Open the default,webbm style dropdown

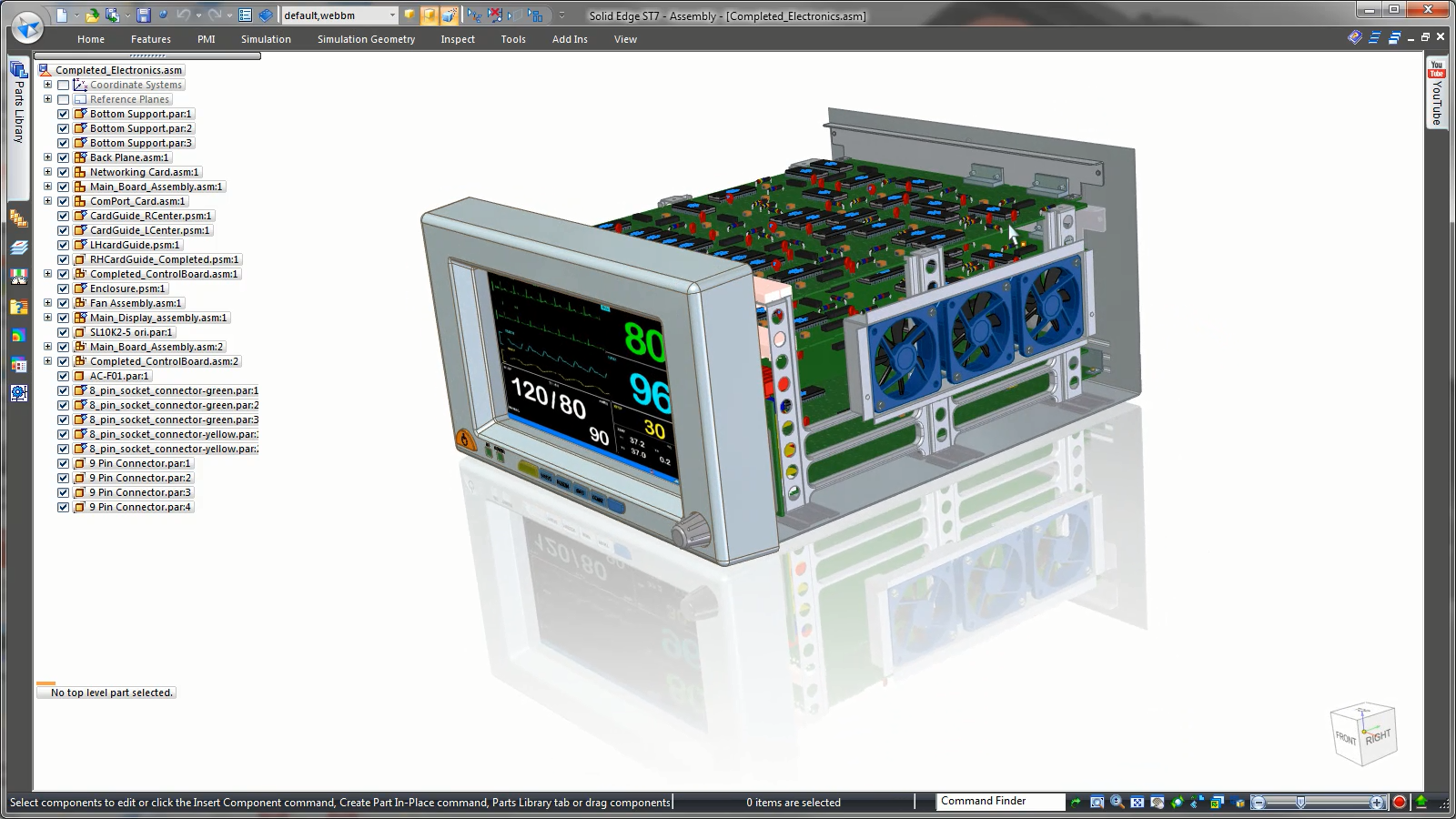coord(391,15)
